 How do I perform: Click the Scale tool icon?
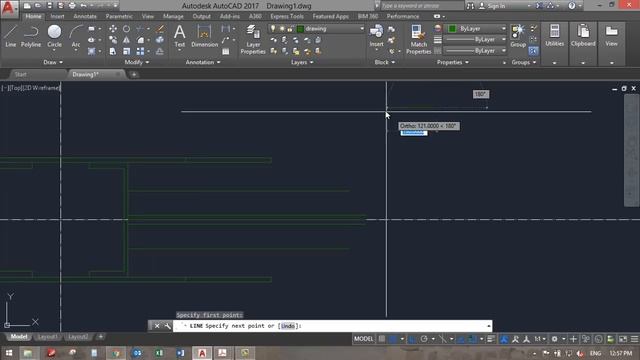127,51
